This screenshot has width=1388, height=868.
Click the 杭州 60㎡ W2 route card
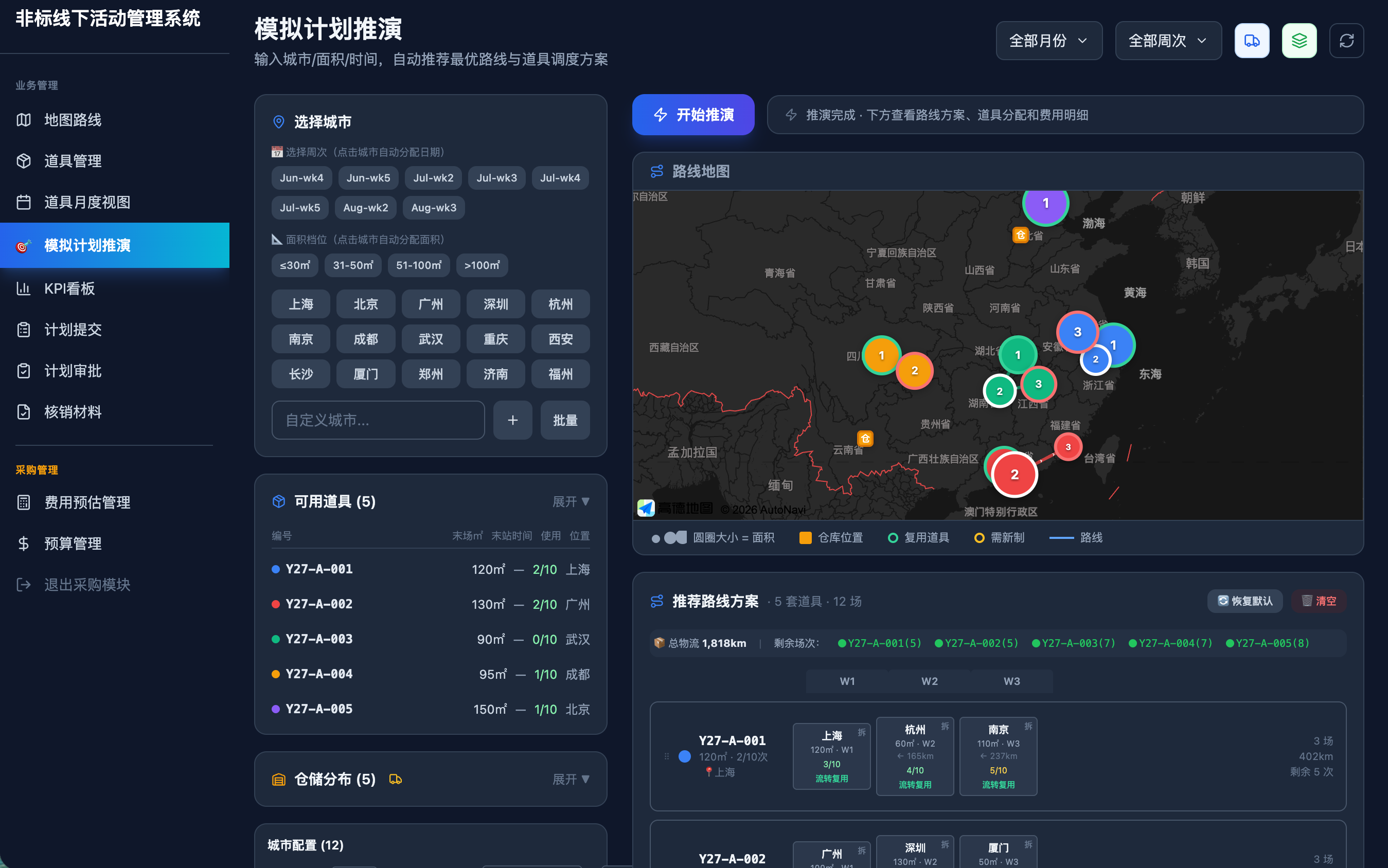click(x=915, y=756)
